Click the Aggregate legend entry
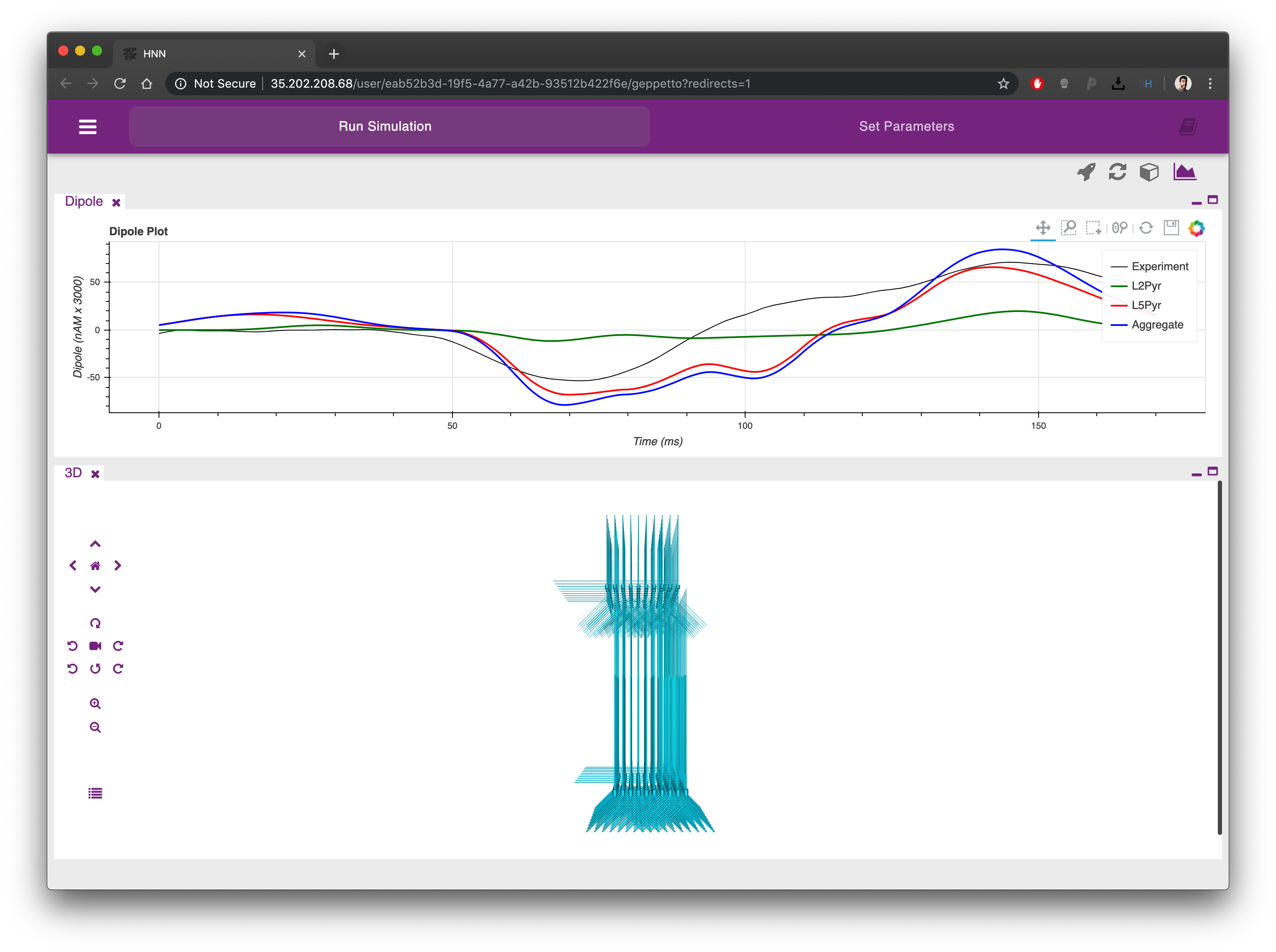This screenshot has height=952, width=1276. click(1157, 325)
